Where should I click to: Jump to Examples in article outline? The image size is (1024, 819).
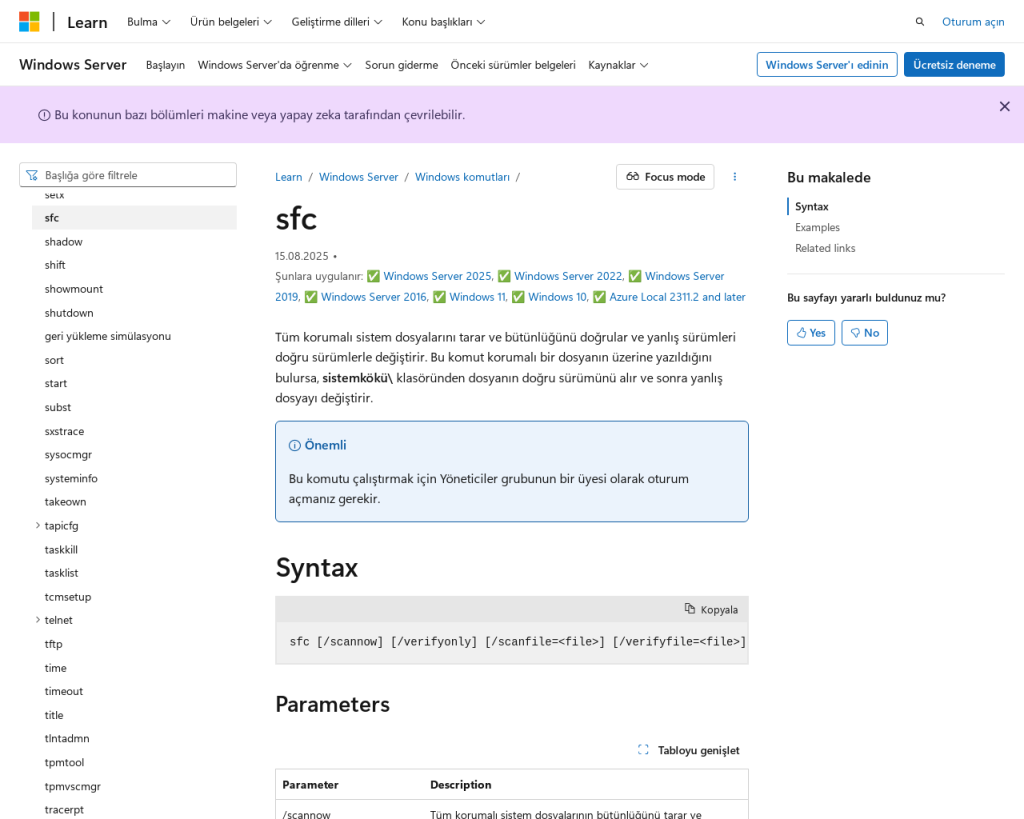click(x=817, y=227)
